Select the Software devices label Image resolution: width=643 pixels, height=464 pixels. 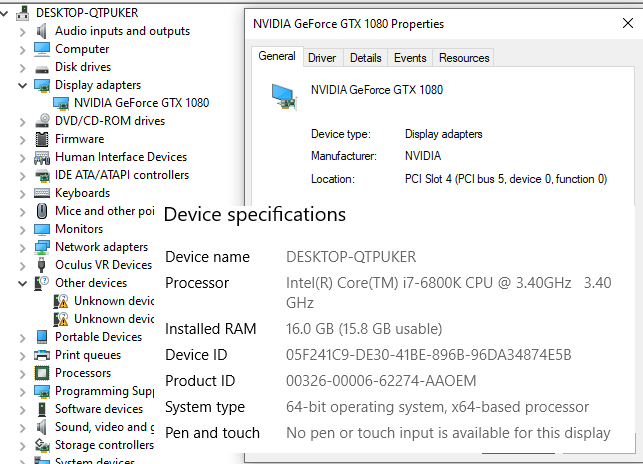(99, 409)
